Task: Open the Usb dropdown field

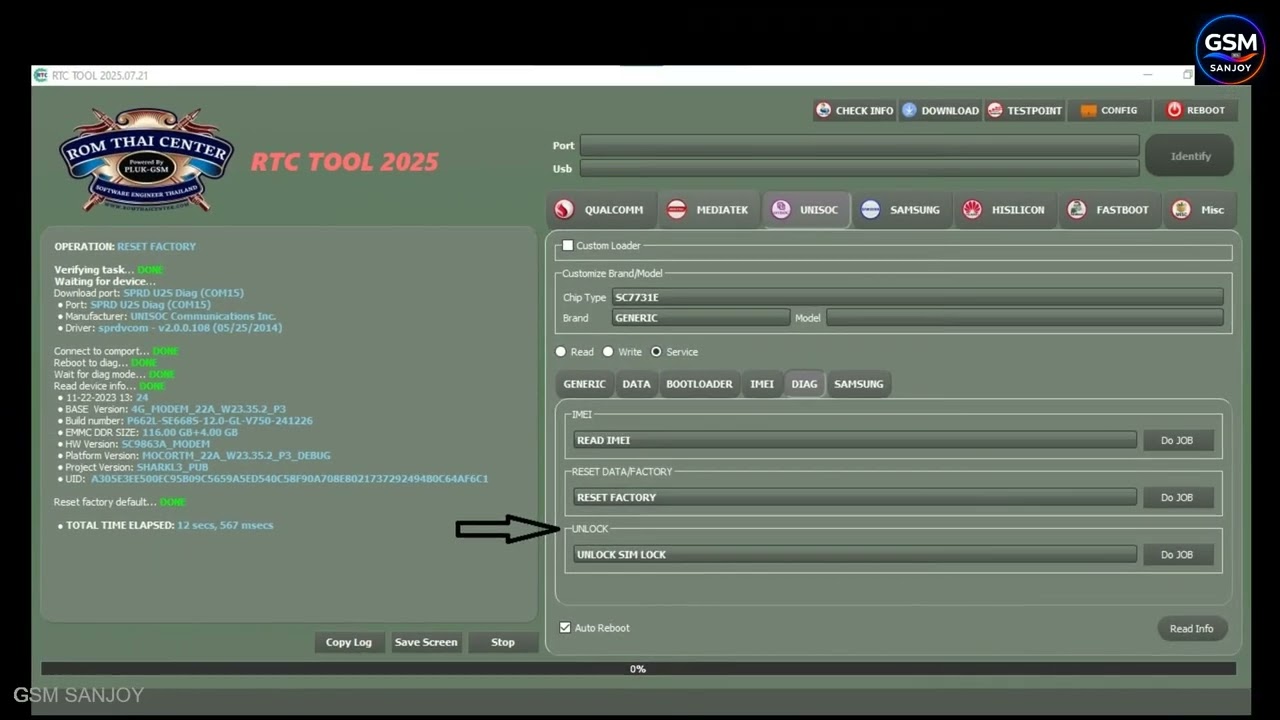Action: click(x=859, y=168)
